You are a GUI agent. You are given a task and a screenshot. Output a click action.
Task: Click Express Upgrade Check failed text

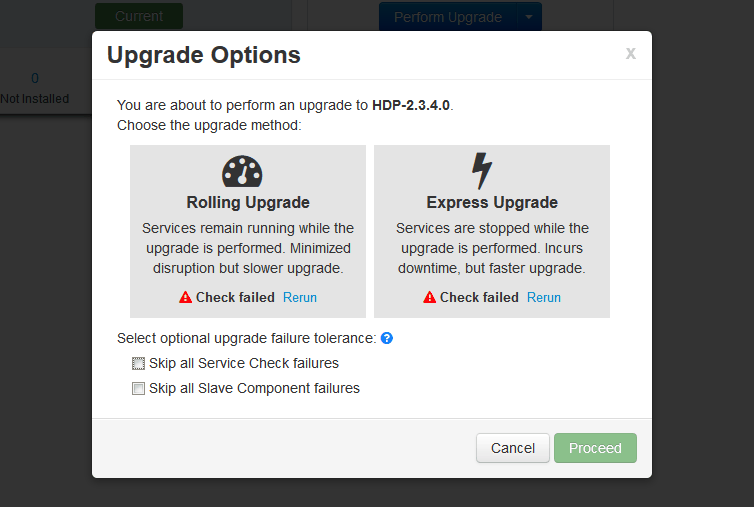coord(480,297)
